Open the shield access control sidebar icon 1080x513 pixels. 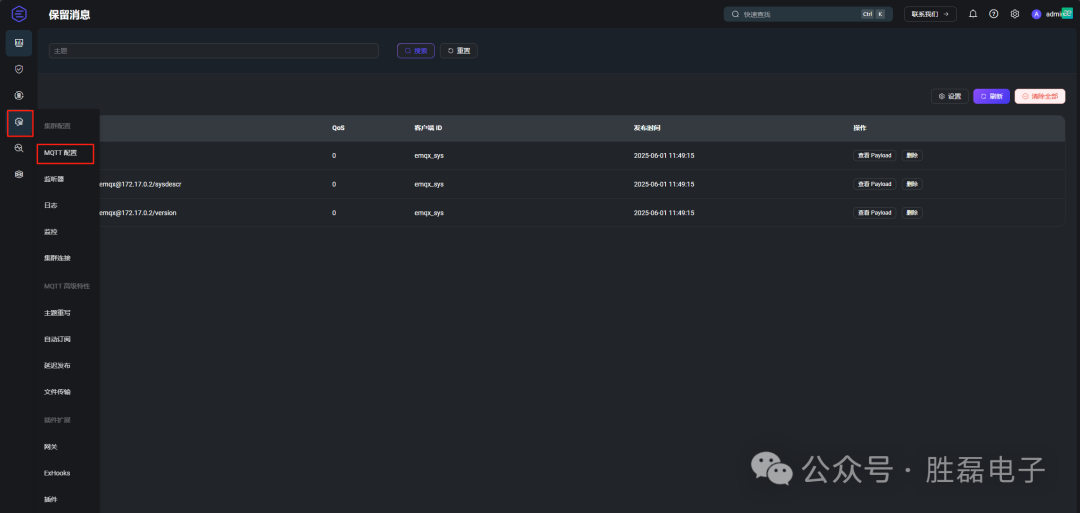(19, 69)
